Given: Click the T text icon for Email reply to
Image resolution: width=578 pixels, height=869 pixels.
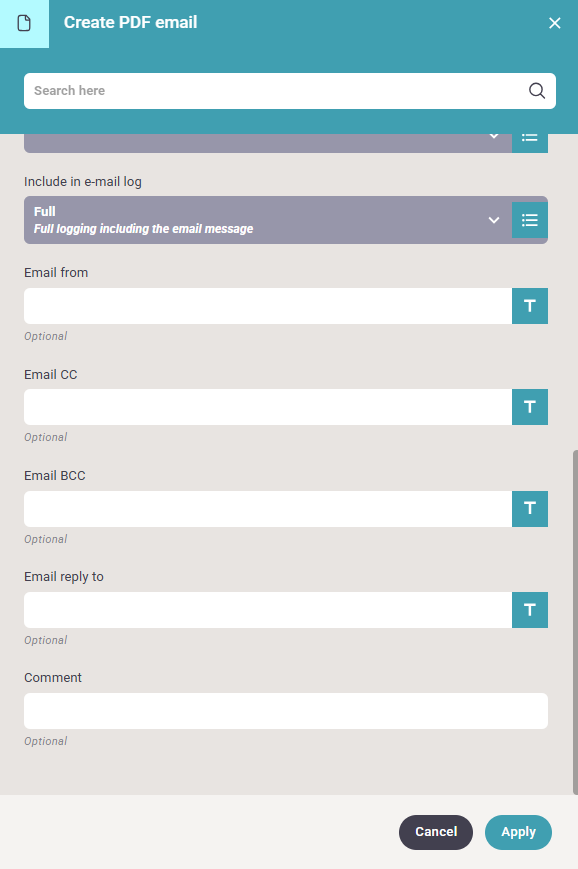Looking at the screenshot, I should [530, 610].
